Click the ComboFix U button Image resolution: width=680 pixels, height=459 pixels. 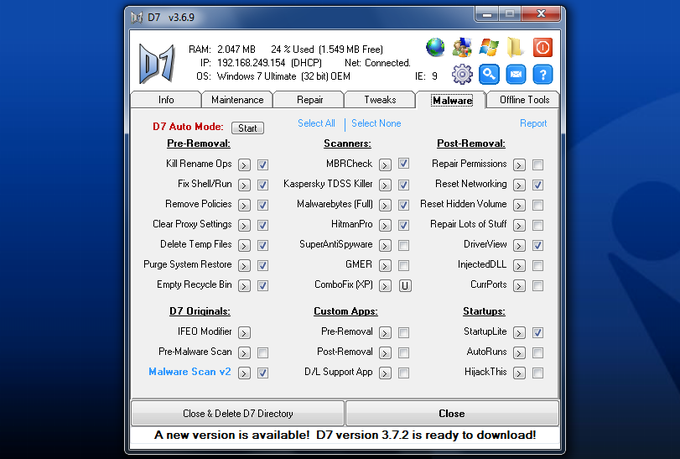tap(405, 286)
